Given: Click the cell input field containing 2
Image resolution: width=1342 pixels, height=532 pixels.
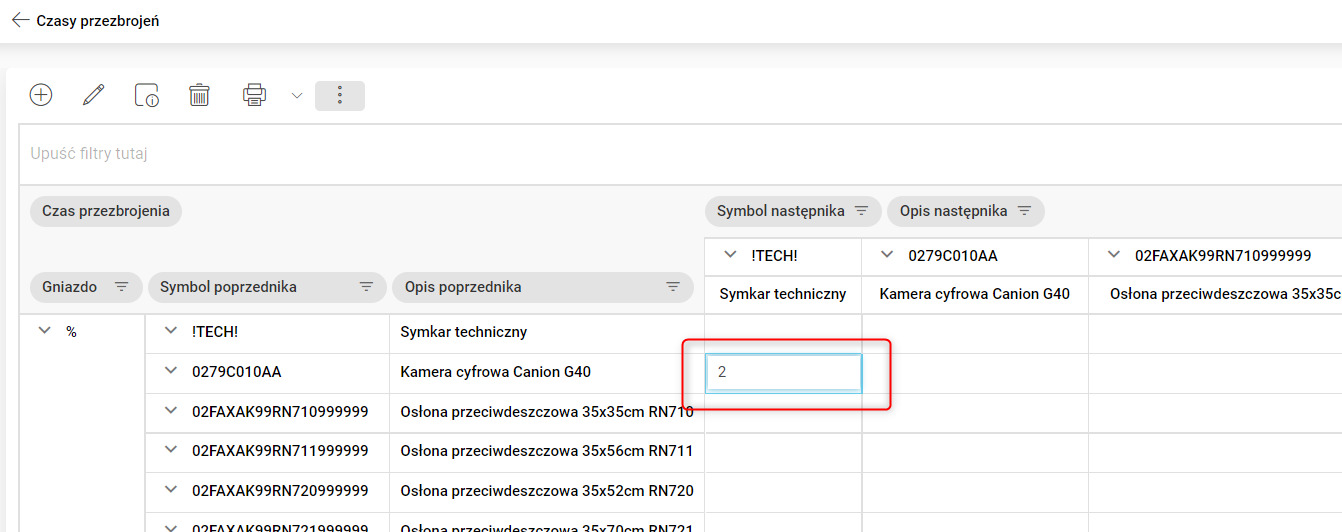Looking at the screenshot, I should 783,373.
